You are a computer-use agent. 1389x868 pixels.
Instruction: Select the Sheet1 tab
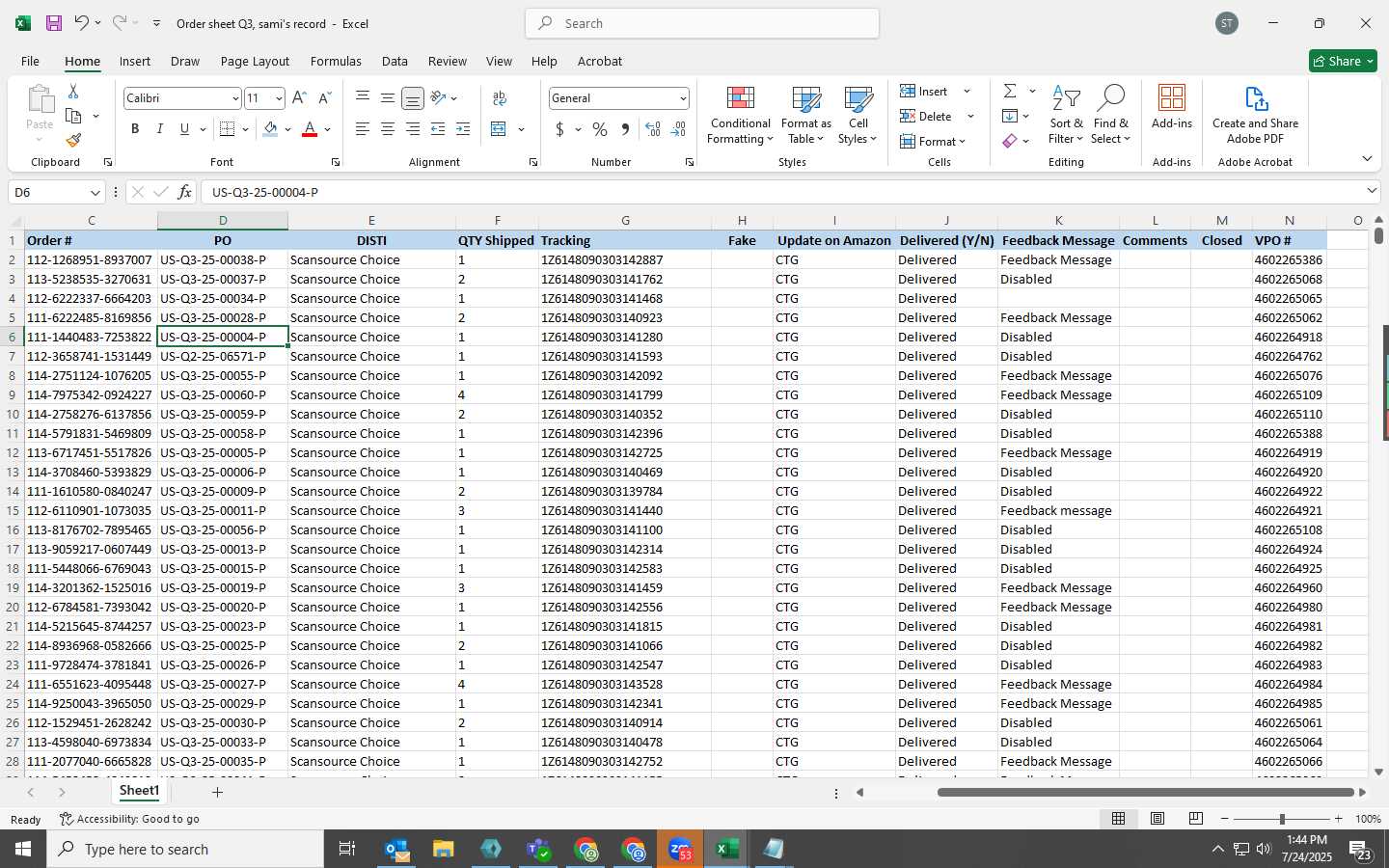pyautogui.click(x=139, y=791)
